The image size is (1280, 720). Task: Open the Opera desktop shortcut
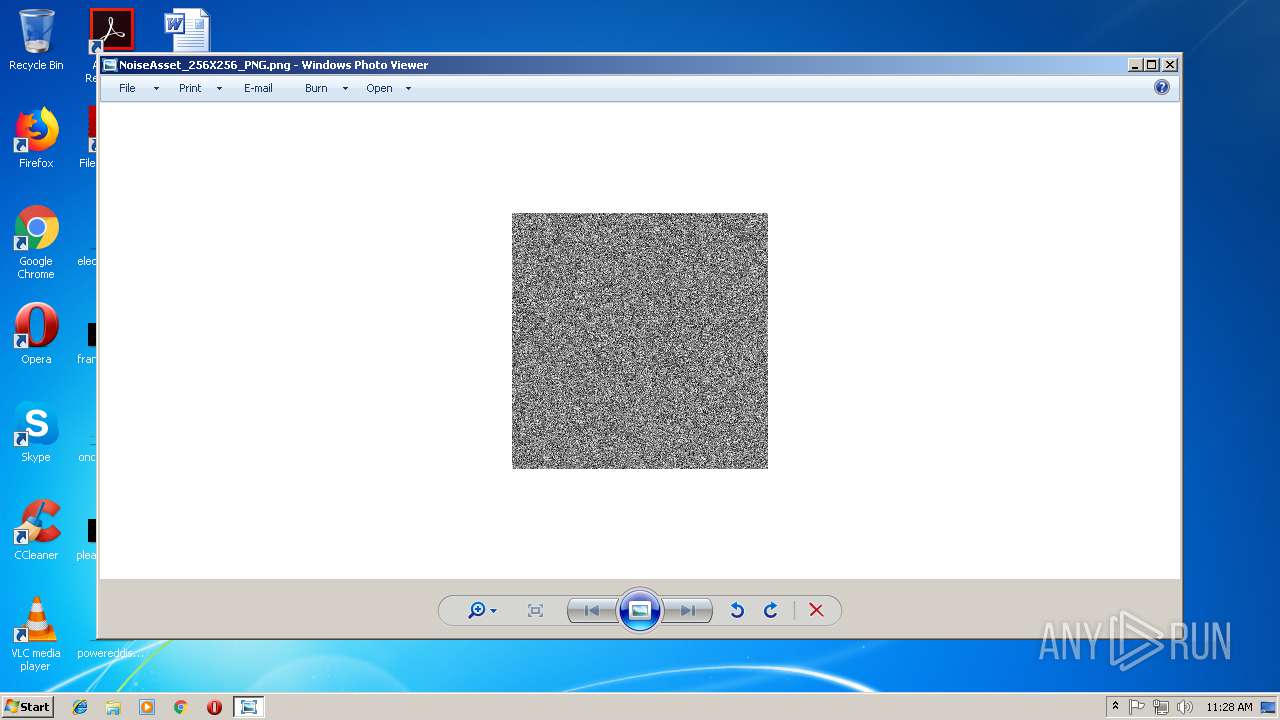tap(36, 334)
